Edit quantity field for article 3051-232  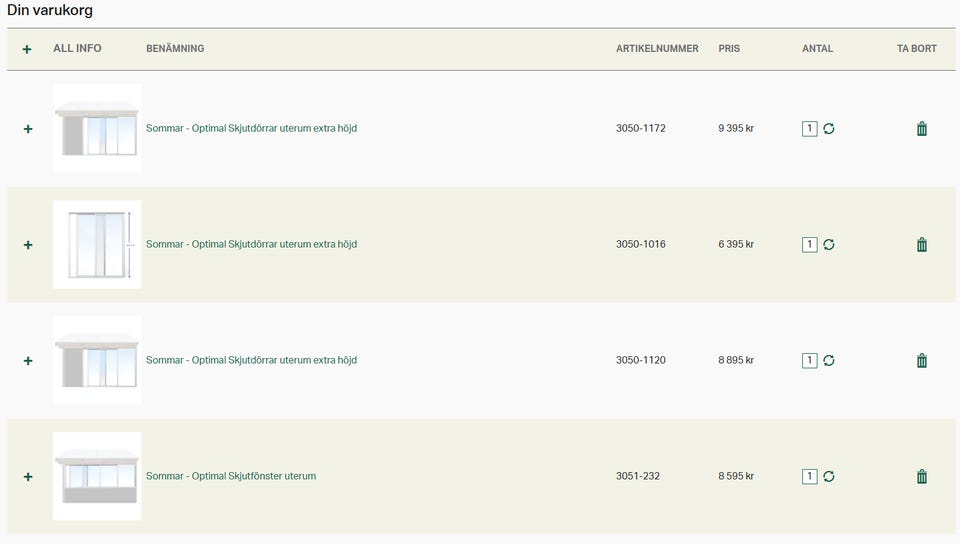[809, 476]
